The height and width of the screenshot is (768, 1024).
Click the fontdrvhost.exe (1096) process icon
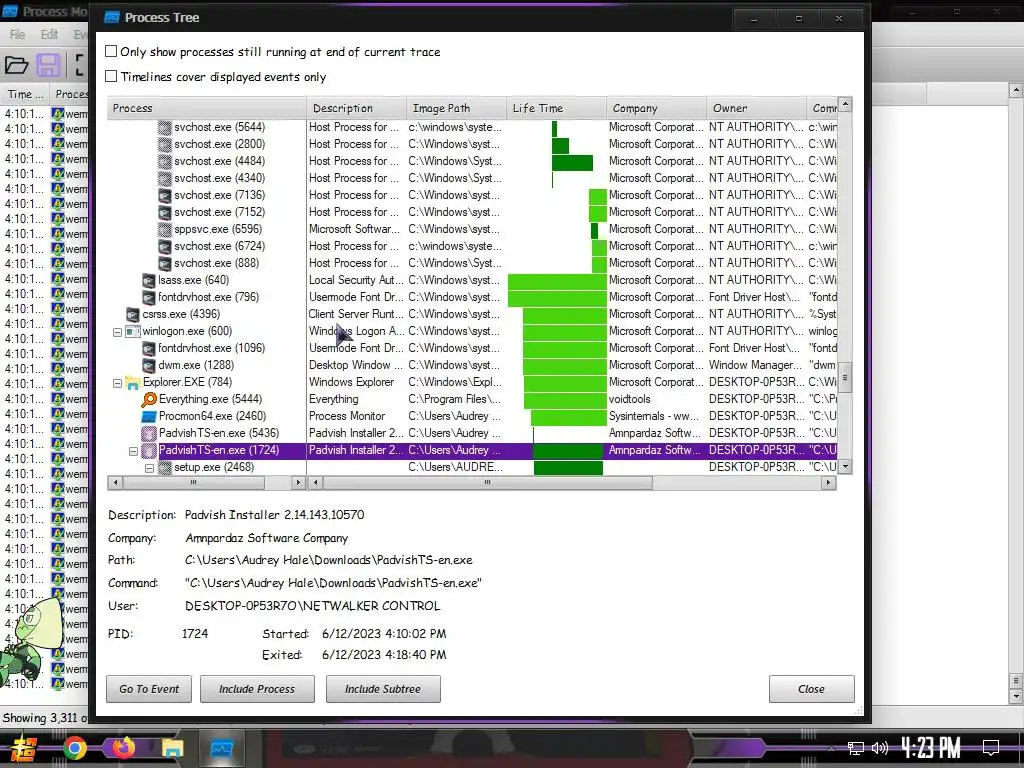coord(149,348)
